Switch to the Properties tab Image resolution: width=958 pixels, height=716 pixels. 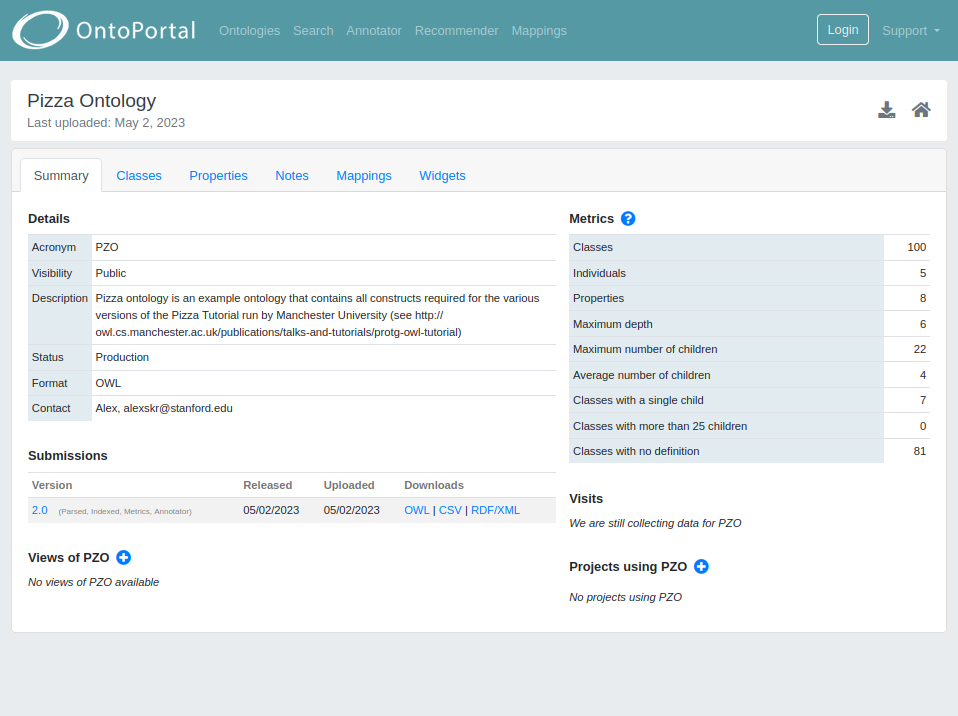[x=218, y=176]
